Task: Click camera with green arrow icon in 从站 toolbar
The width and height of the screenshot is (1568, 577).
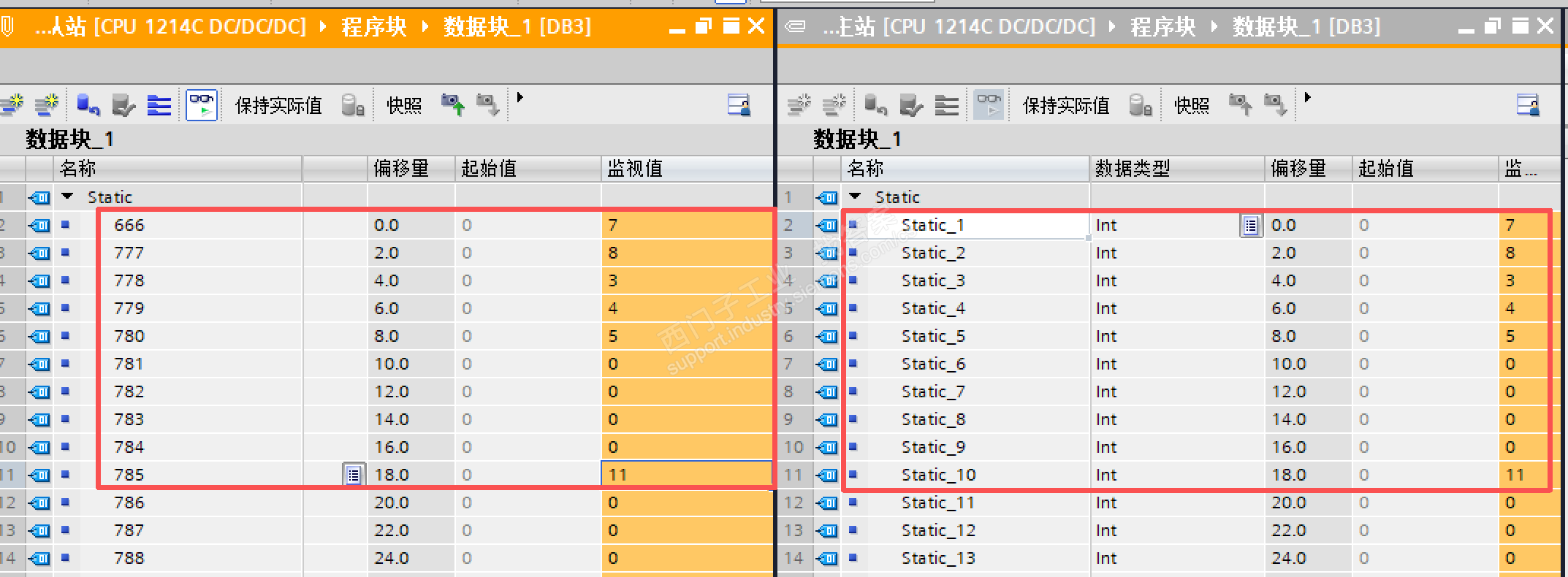Action: pos(453,105)
